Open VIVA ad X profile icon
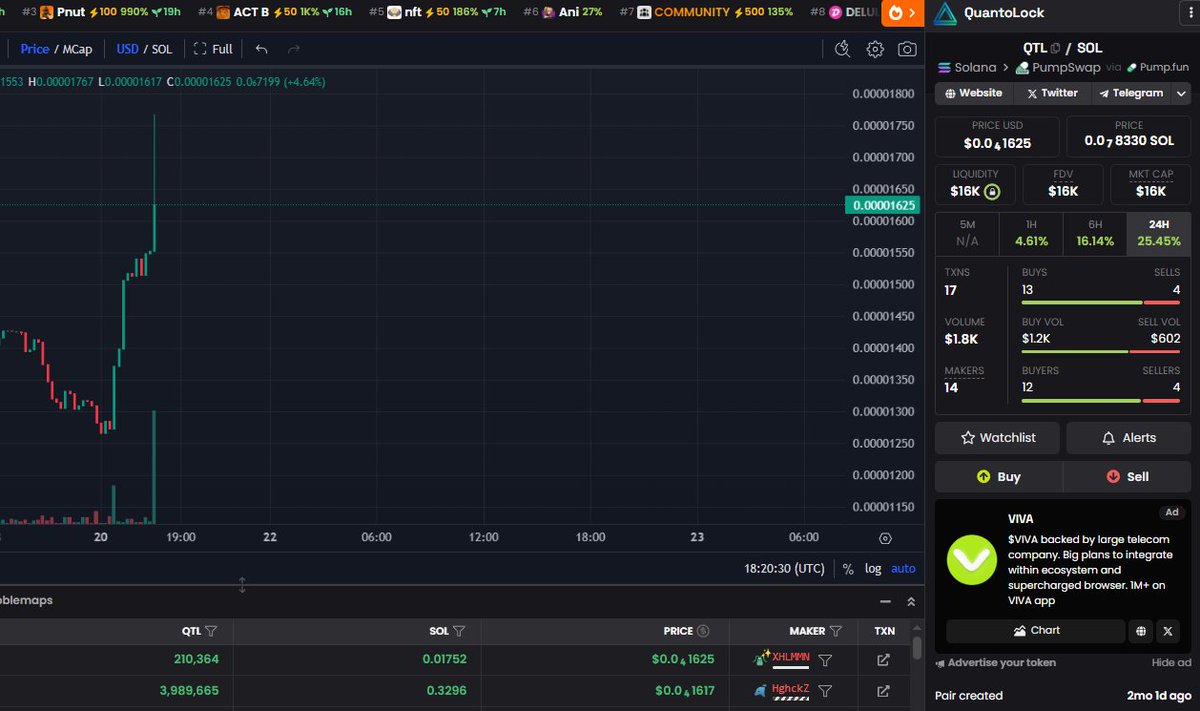Screen dimensions: 1200x711 pyautogui.click(x=1168, y=631)
